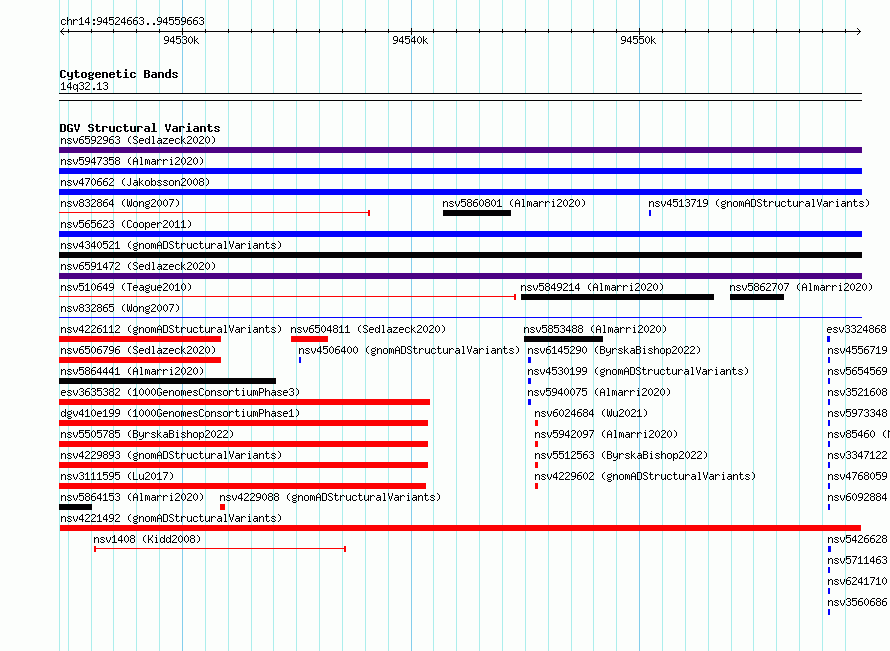This screenshot has height=651, width=890.
Task: Select the long red bar under nsv4221492
Action: (x=460, y=528)
